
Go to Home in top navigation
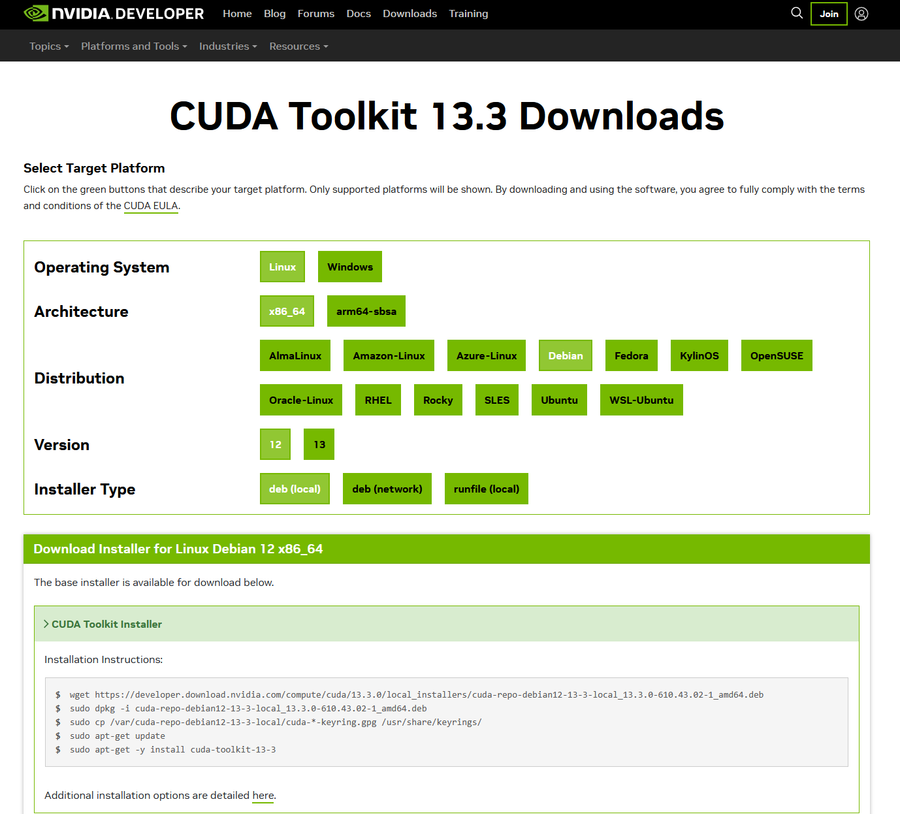237,13
